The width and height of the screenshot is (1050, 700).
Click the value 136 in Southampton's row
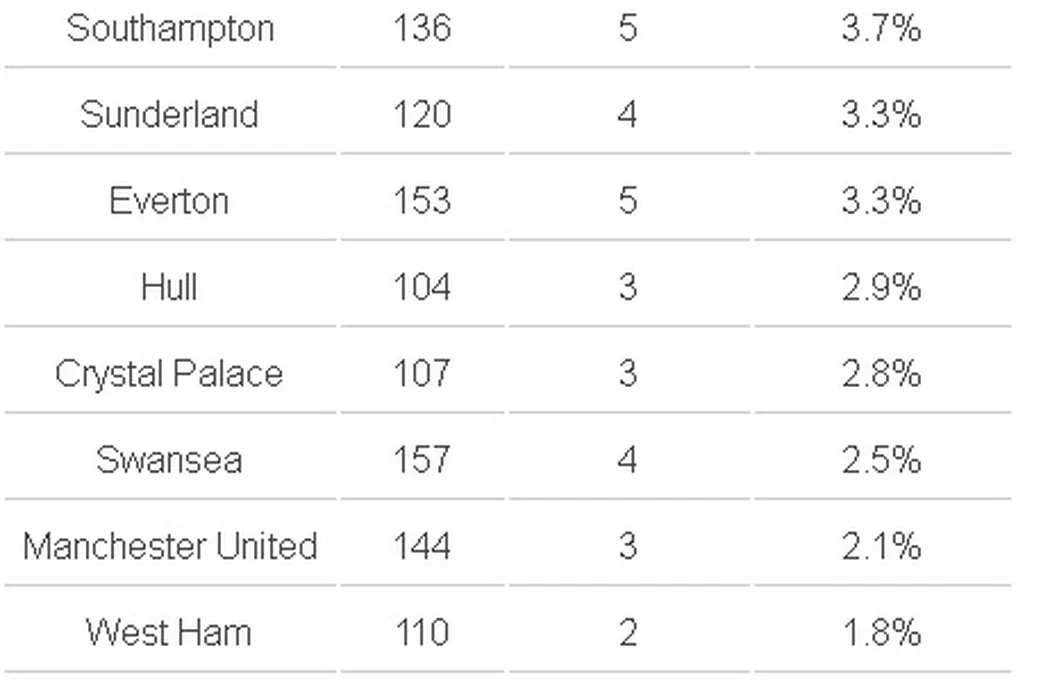[422, 28]
